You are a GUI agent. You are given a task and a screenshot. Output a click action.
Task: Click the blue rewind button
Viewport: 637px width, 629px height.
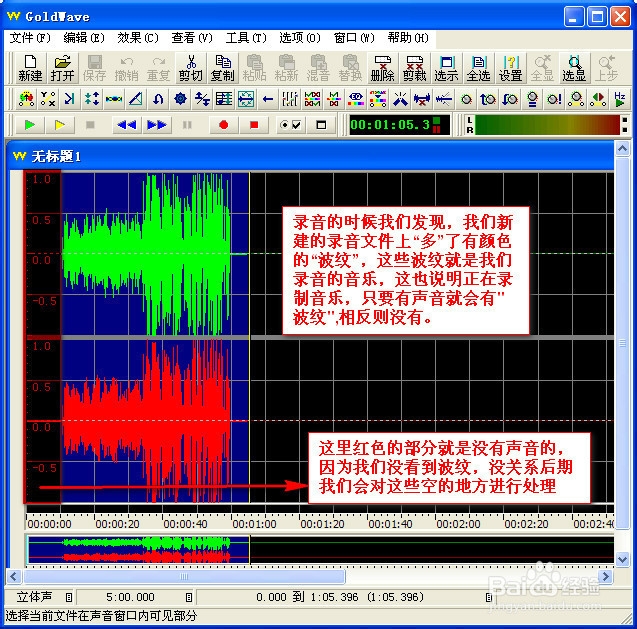pos(126,125)
